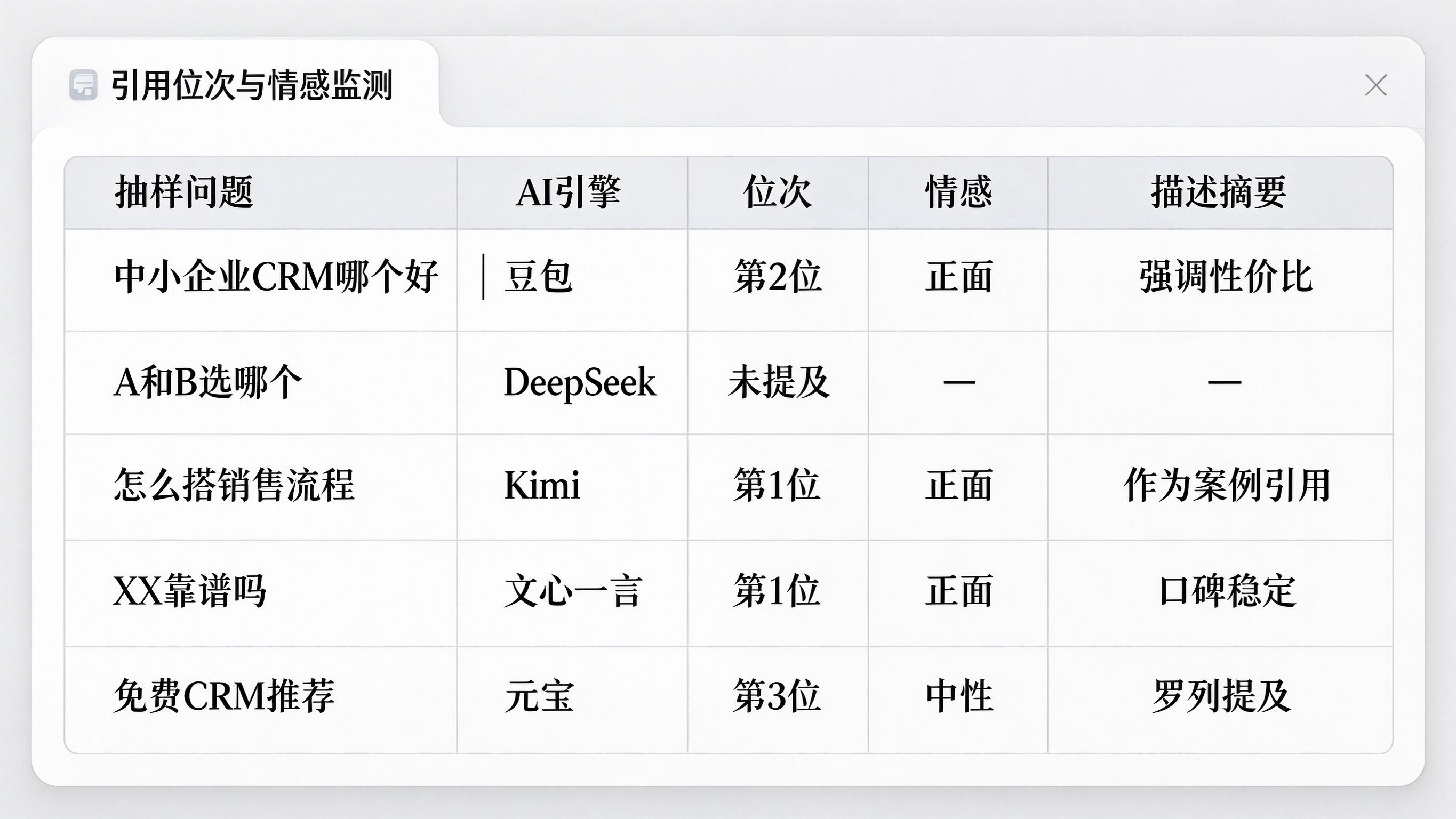Image resolution: width=1456 pixels, height=819 pixels.
Task: Click the 罗列提及 summary cell
Action: point(1220,700)
